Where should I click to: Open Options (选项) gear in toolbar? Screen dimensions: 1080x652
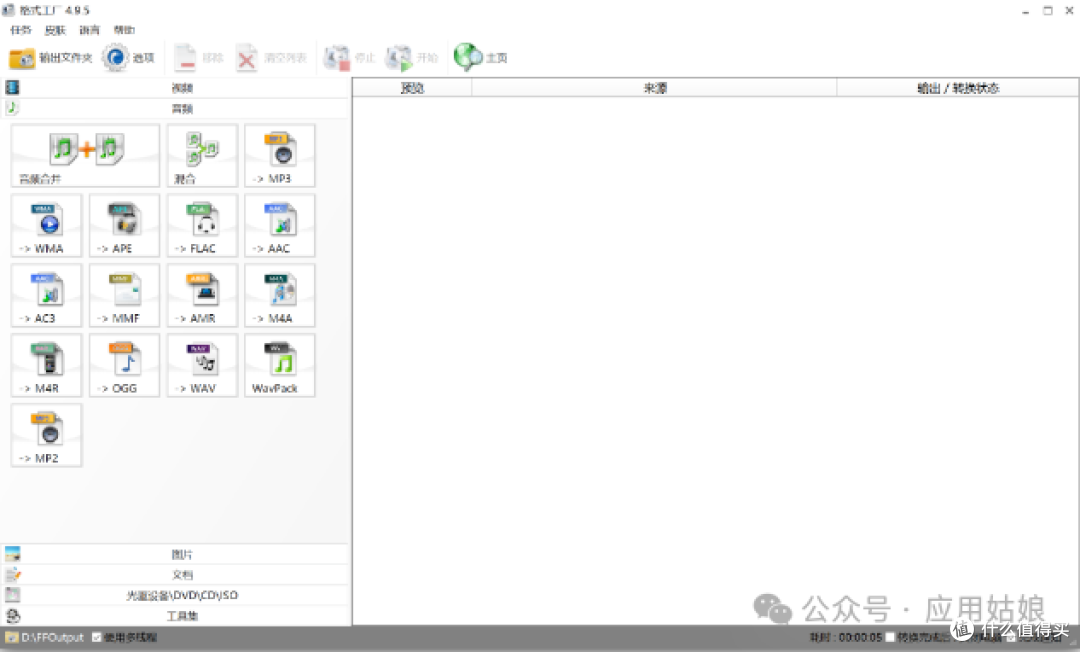coord(129,58)
